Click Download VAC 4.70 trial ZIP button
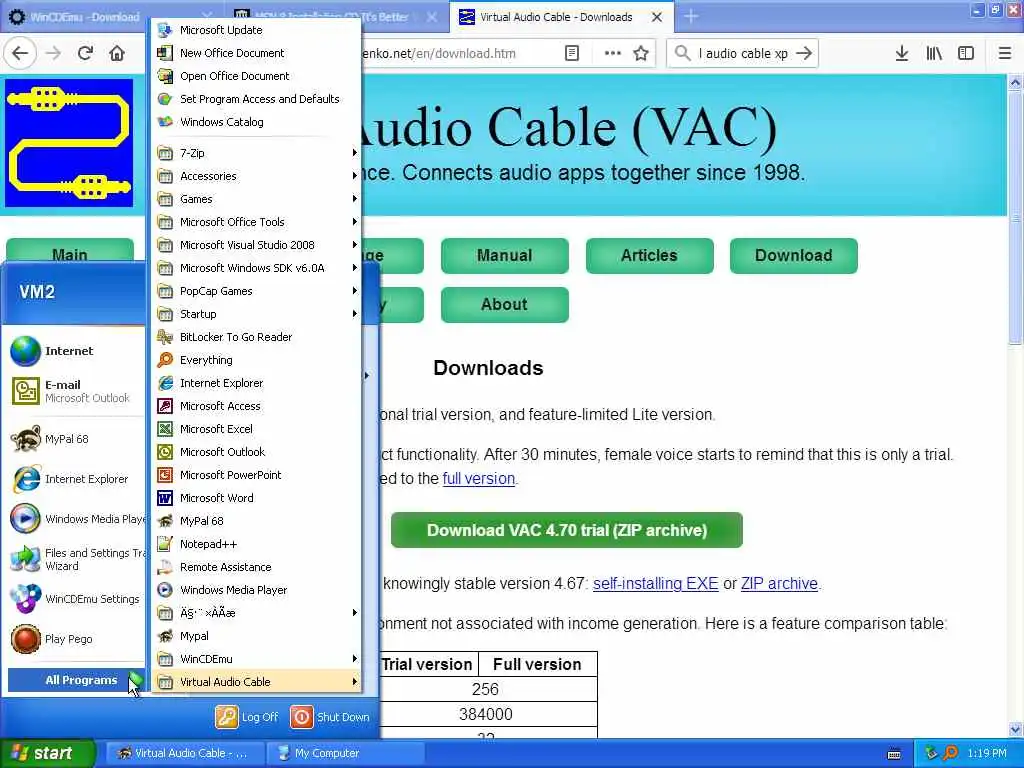The width and height of the screenshot is (1024, 768). coord(567,530)
